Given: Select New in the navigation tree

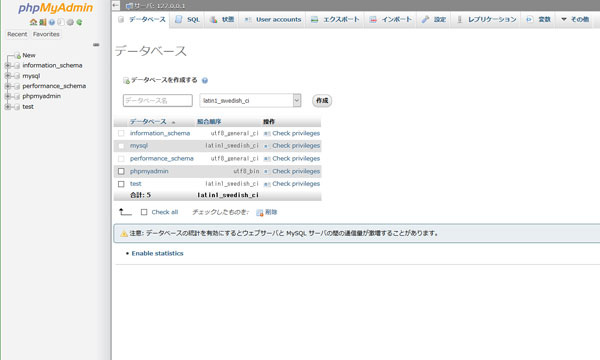Looking at the screenshot, I should [29, 55].
